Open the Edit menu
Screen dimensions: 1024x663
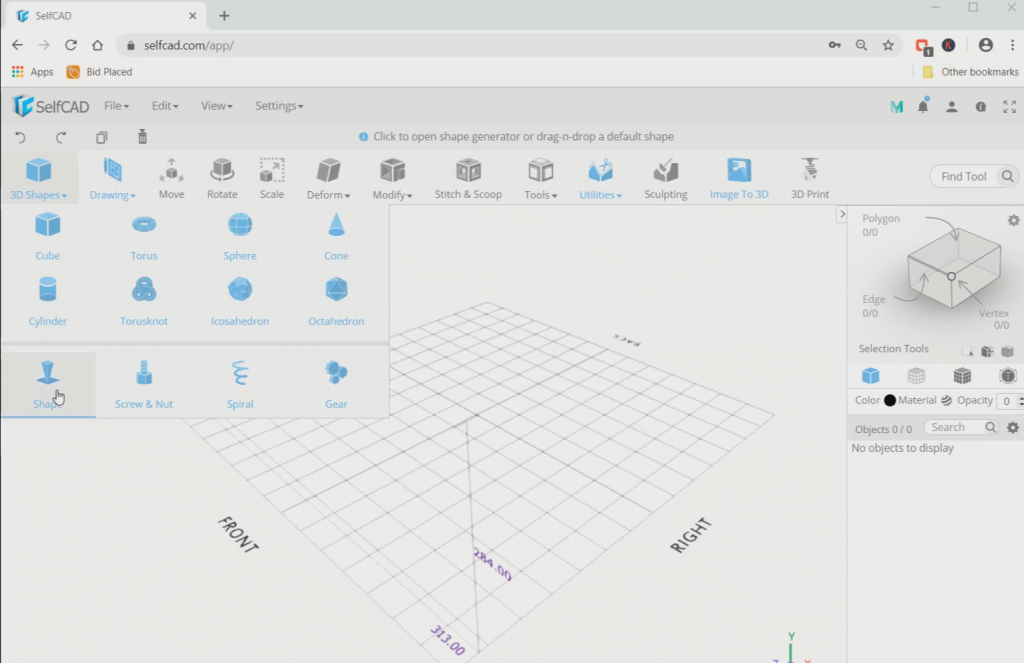pos(166,105)
